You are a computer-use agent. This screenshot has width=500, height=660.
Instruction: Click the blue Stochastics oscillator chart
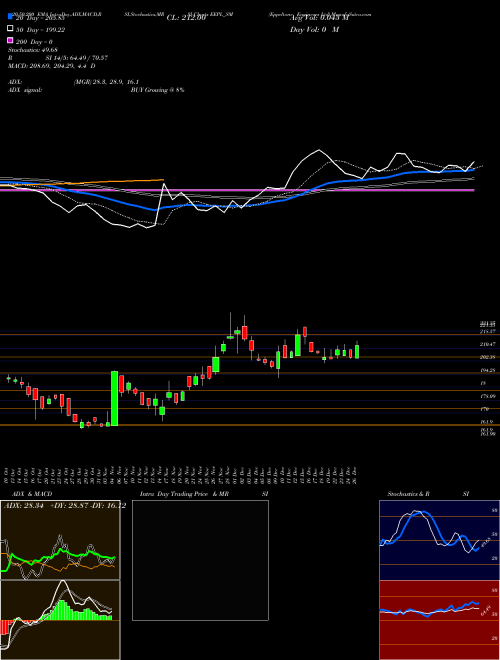tap(439, 540)
